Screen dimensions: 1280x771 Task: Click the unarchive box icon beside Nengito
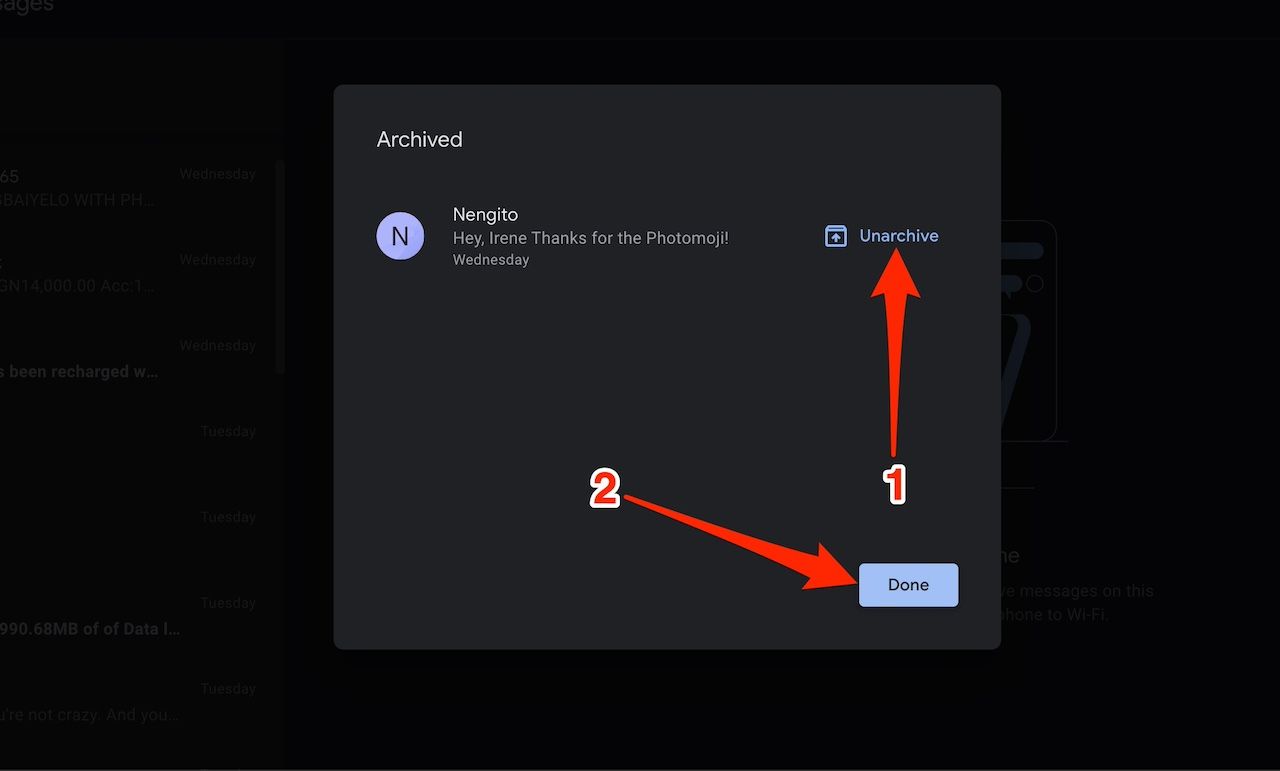tap(835, 236)
